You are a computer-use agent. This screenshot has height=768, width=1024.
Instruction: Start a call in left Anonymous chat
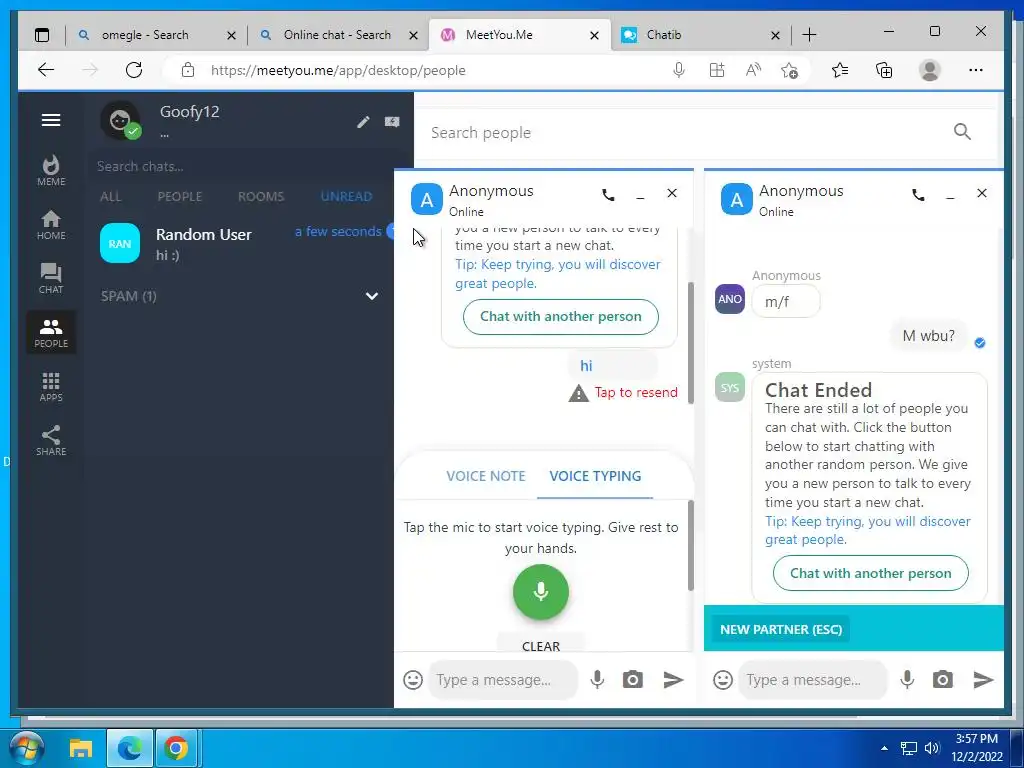coord(608,195)
